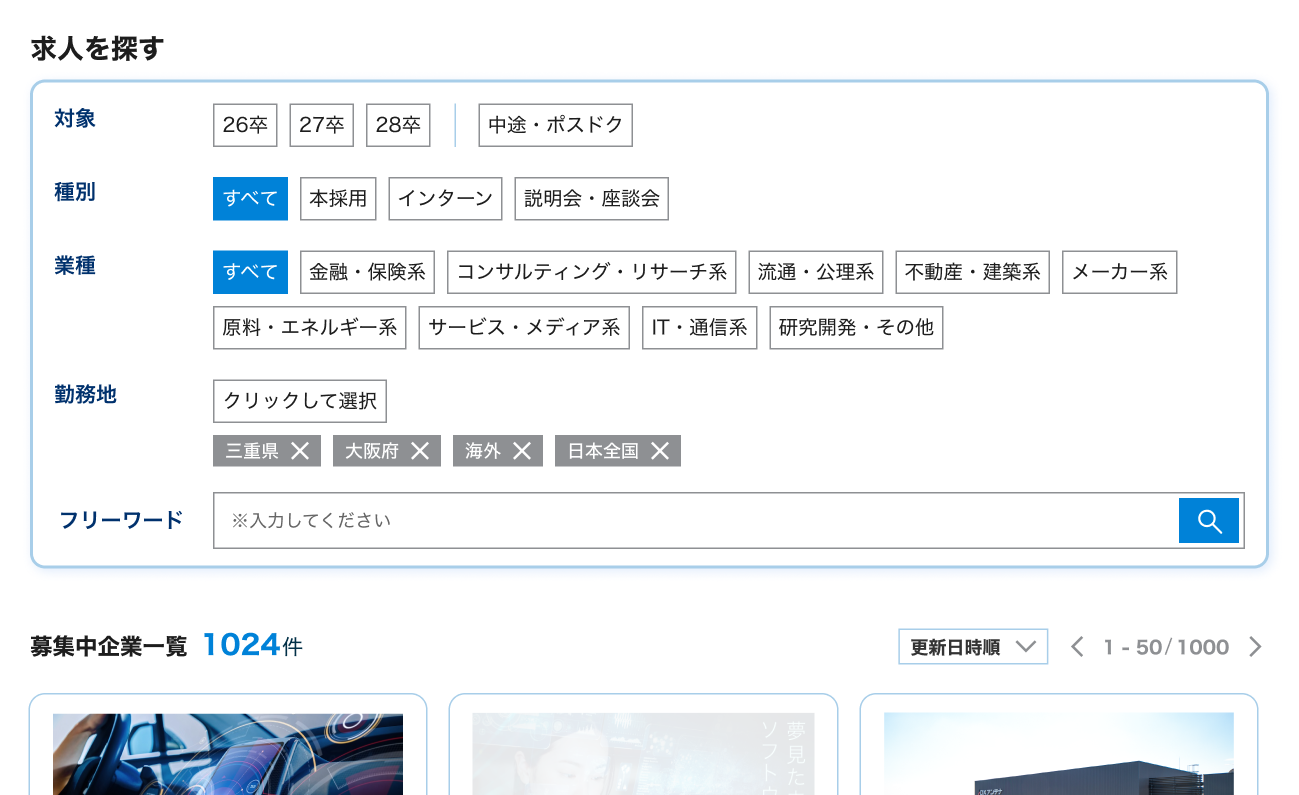Click the blue magnifying glass search icon
Viewport: 1299px width, 795px height.
[x=1209, y=520]
